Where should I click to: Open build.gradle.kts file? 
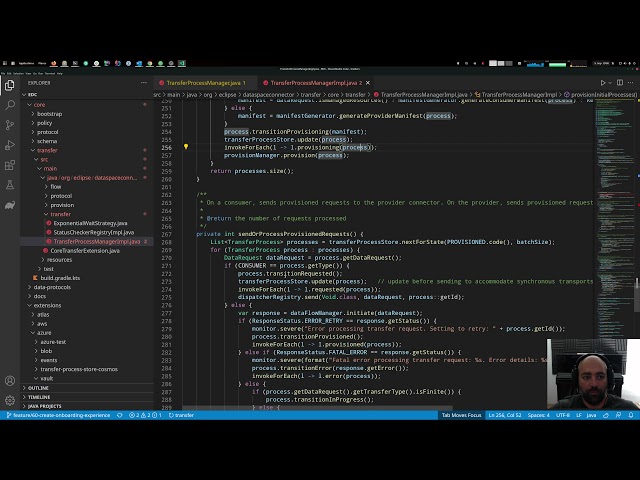[60, 278]
